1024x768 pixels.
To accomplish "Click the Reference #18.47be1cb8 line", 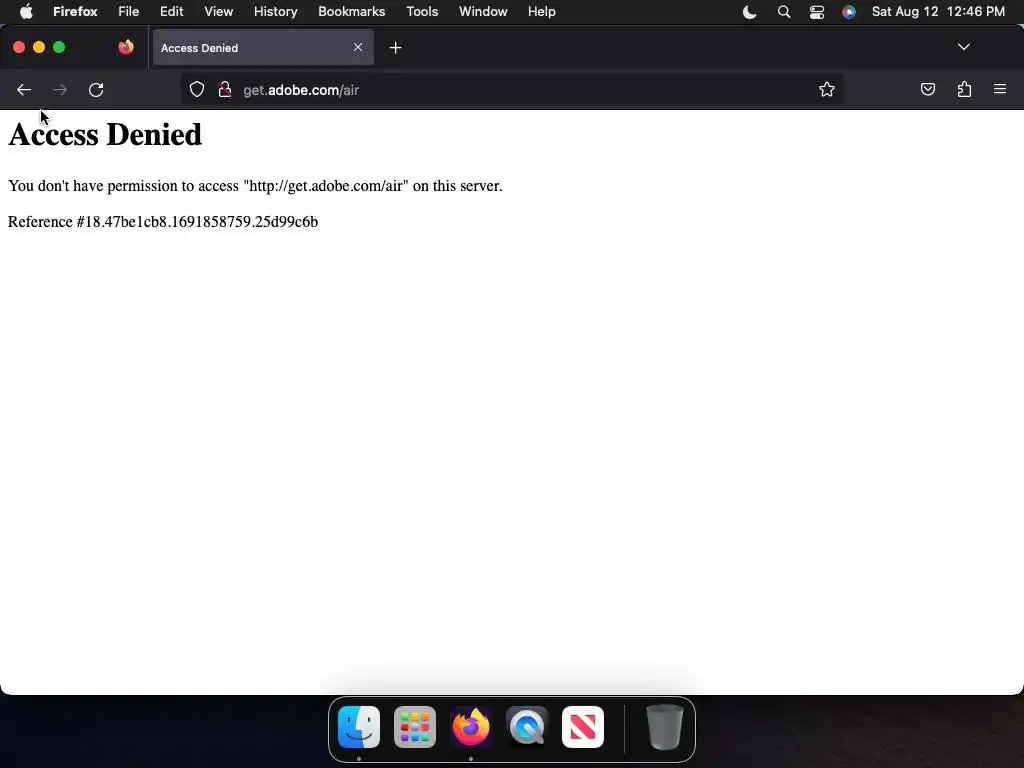I will pyautogui.click(x=163, y=222).
